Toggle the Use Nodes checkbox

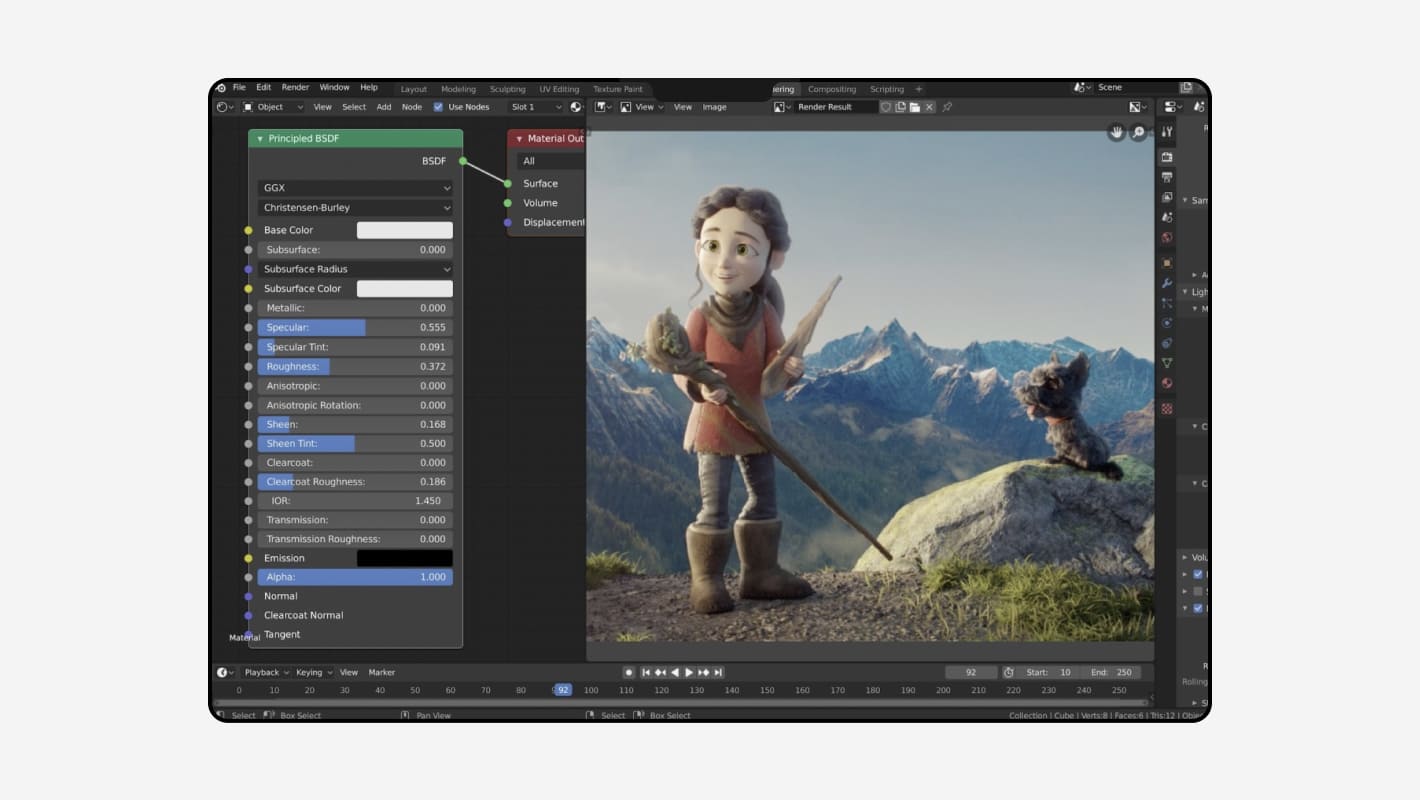[x=438, y=107]
